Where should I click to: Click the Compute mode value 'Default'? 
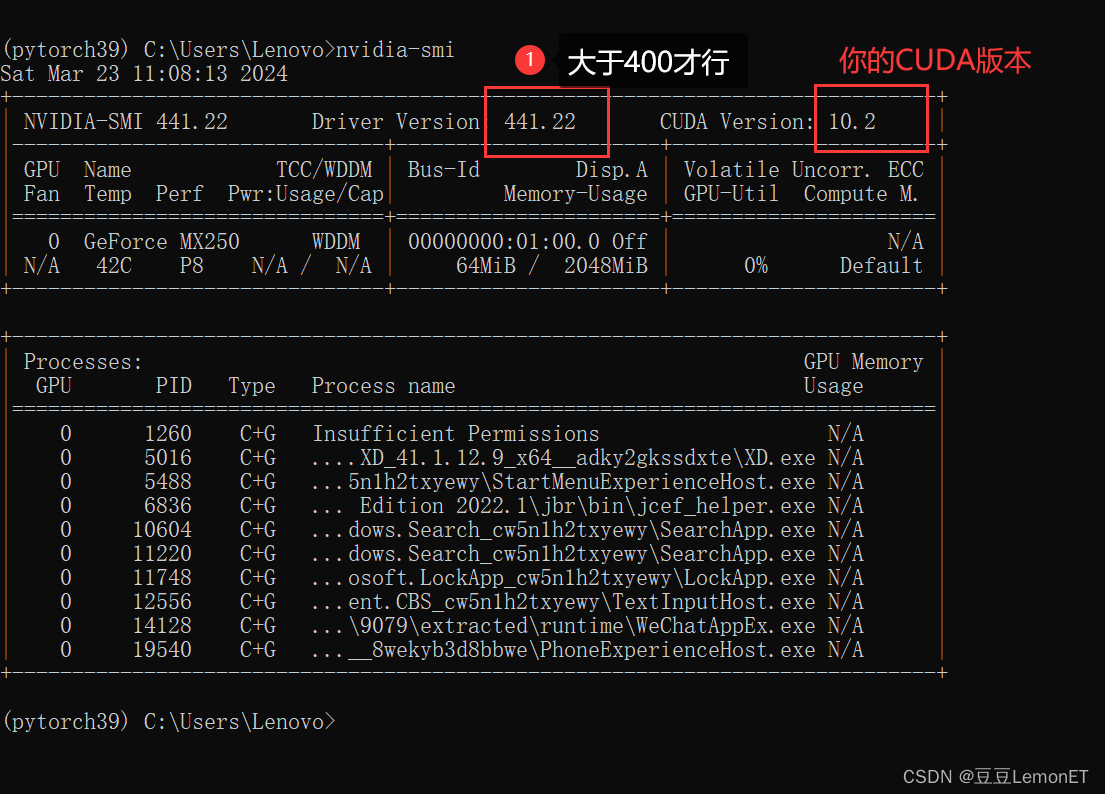click(x=881, y=266)
